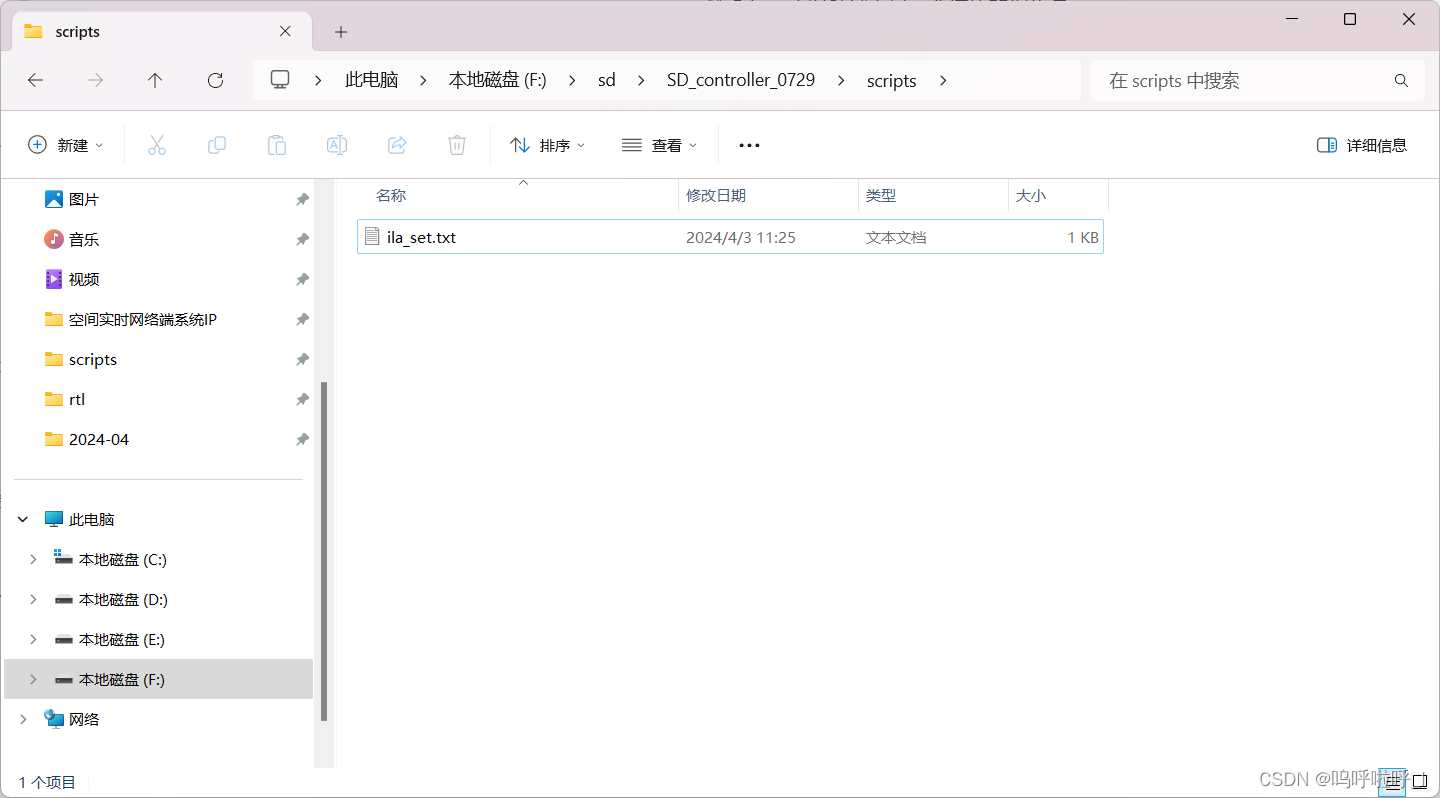Click the PC monitor icon in address bar
Screen dimensions: 1440x798
[280, 80]
